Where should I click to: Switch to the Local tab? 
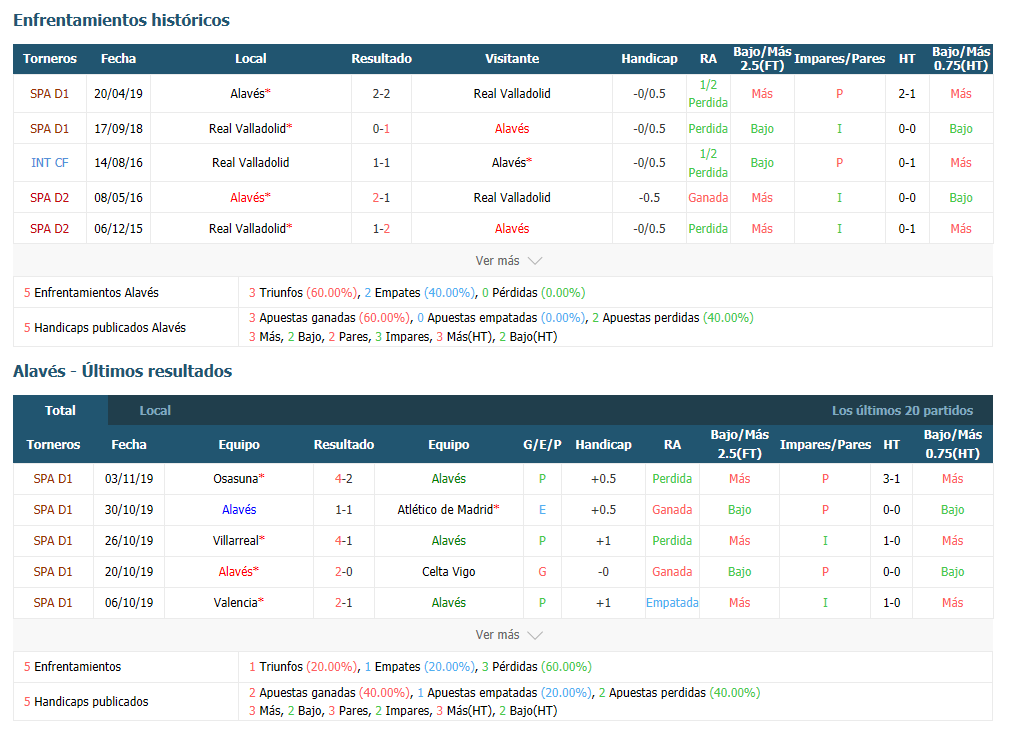point(155,410)
